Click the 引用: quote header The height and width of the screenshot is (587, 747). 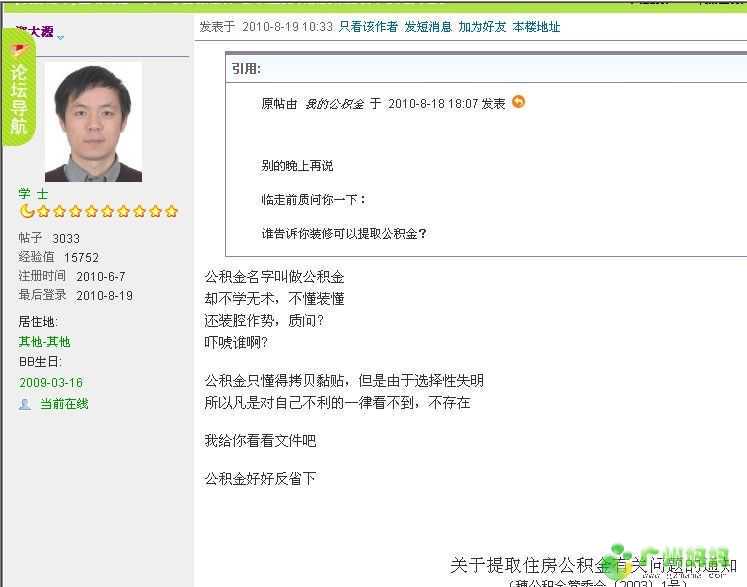tap(246, 69)
